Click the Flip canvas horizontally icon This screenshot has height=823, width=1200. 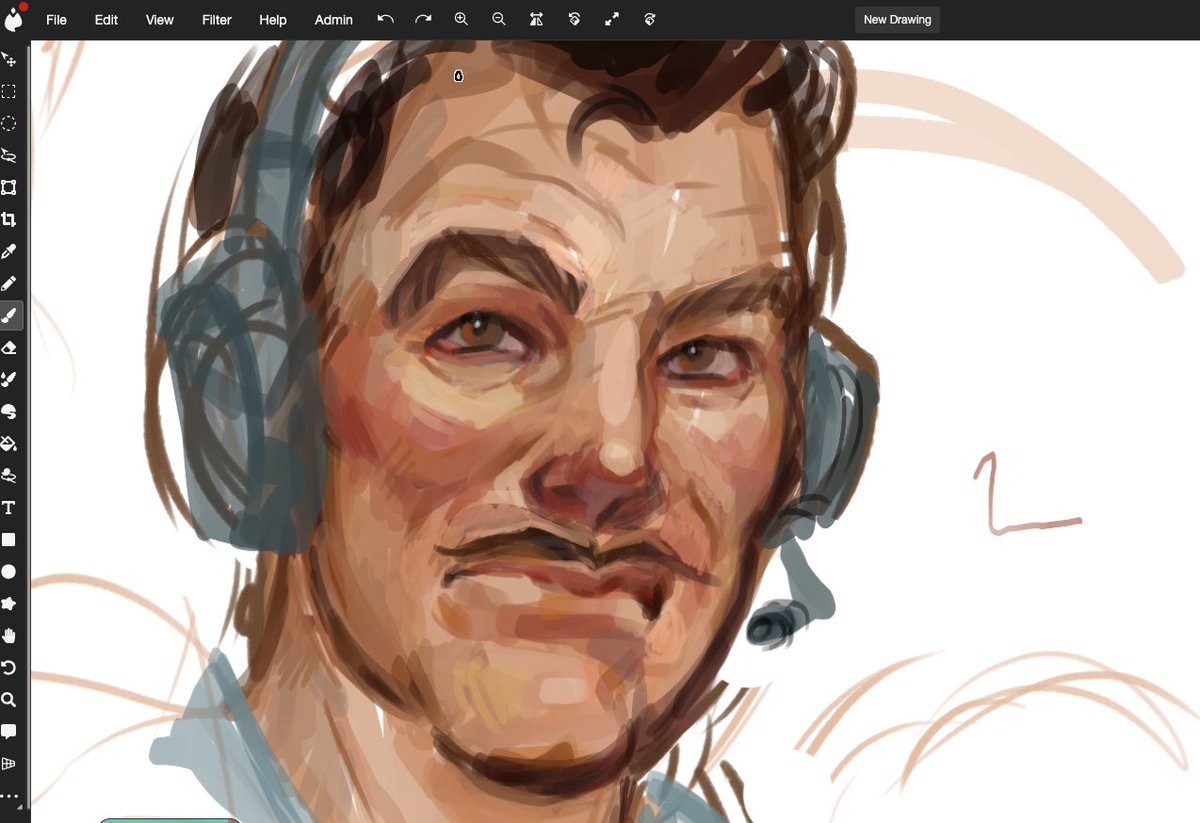click(x=537, y=19)
